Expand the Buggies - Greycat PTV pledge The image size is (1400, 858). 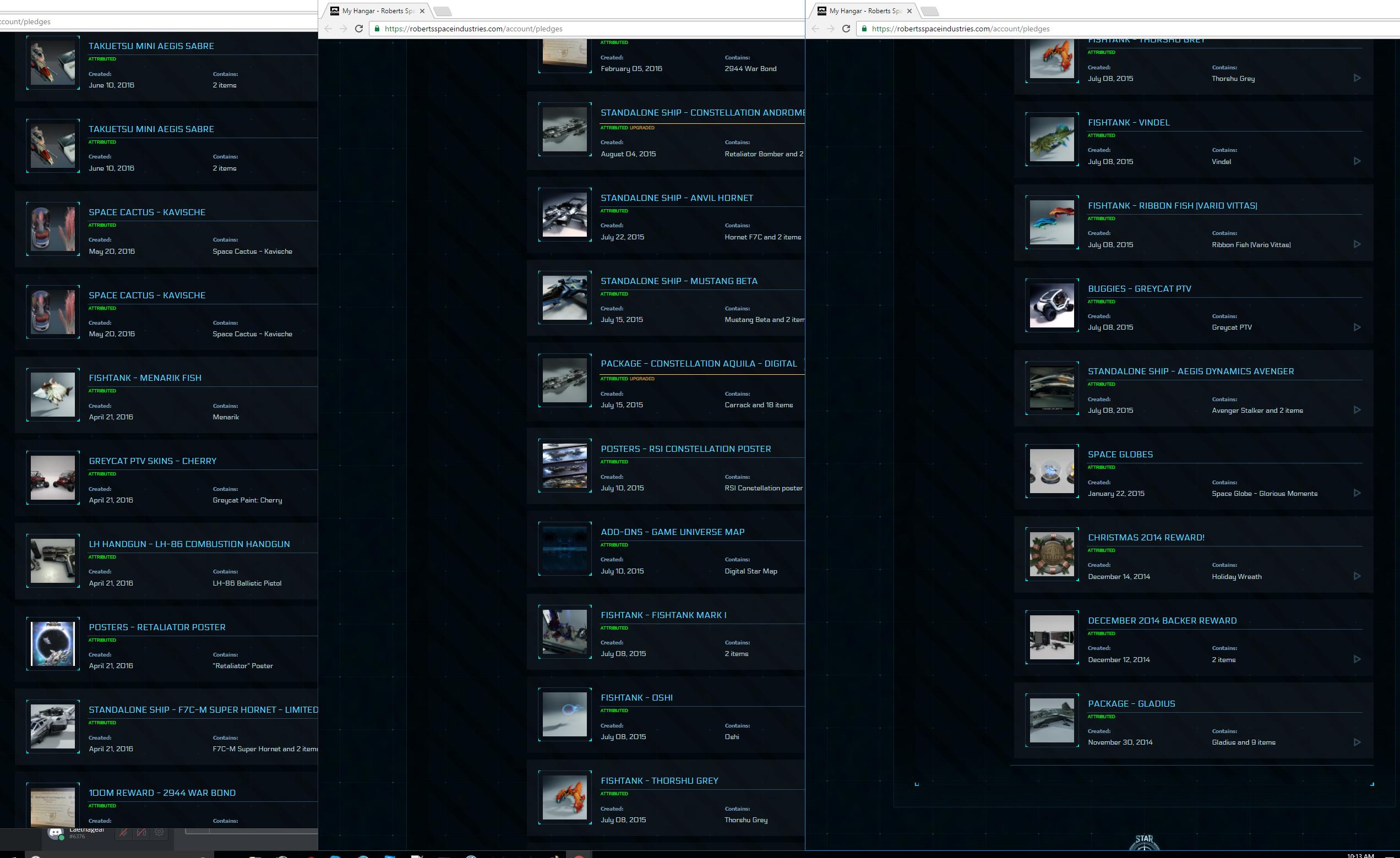[x=1357, y=327]
